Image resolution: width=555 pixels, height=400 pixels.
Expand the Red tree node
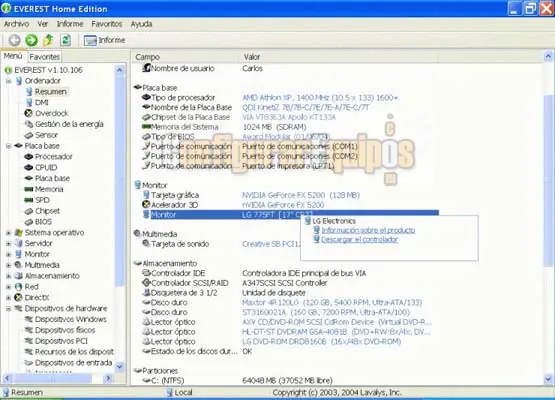[8, 287]
